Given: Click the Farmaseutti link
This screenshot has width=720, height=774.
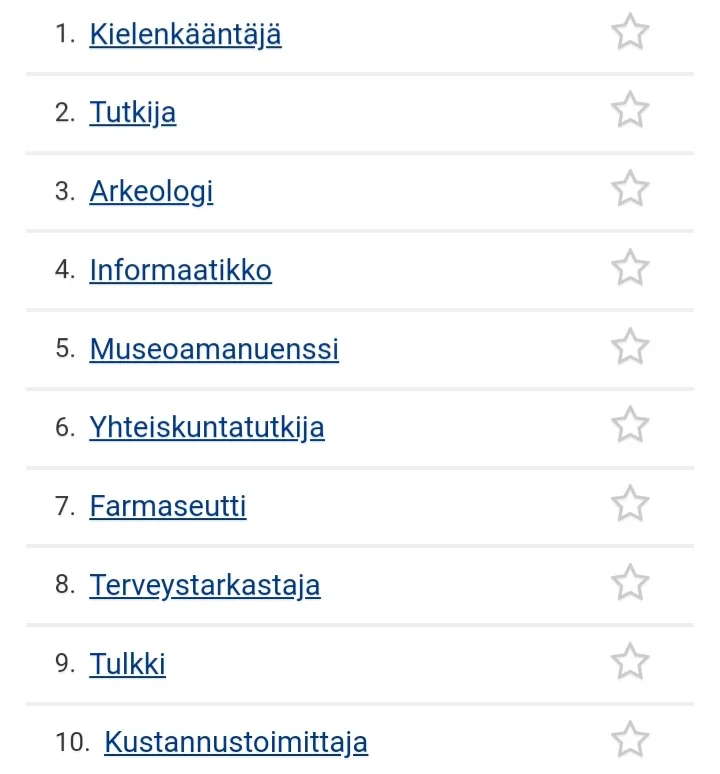Looking at the screenshot, I should [168, 507].
